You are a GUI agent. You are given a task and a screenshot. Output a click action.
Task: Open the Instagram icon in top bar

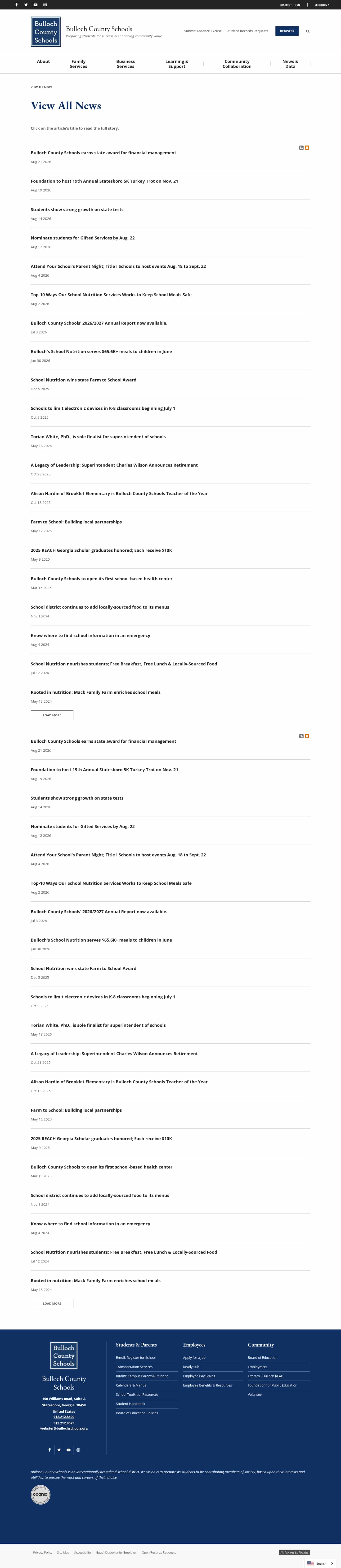coord(45,4)
